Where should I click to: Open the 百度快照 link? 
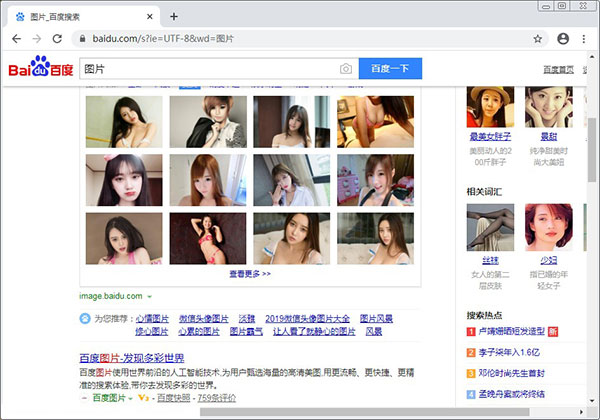174,398
